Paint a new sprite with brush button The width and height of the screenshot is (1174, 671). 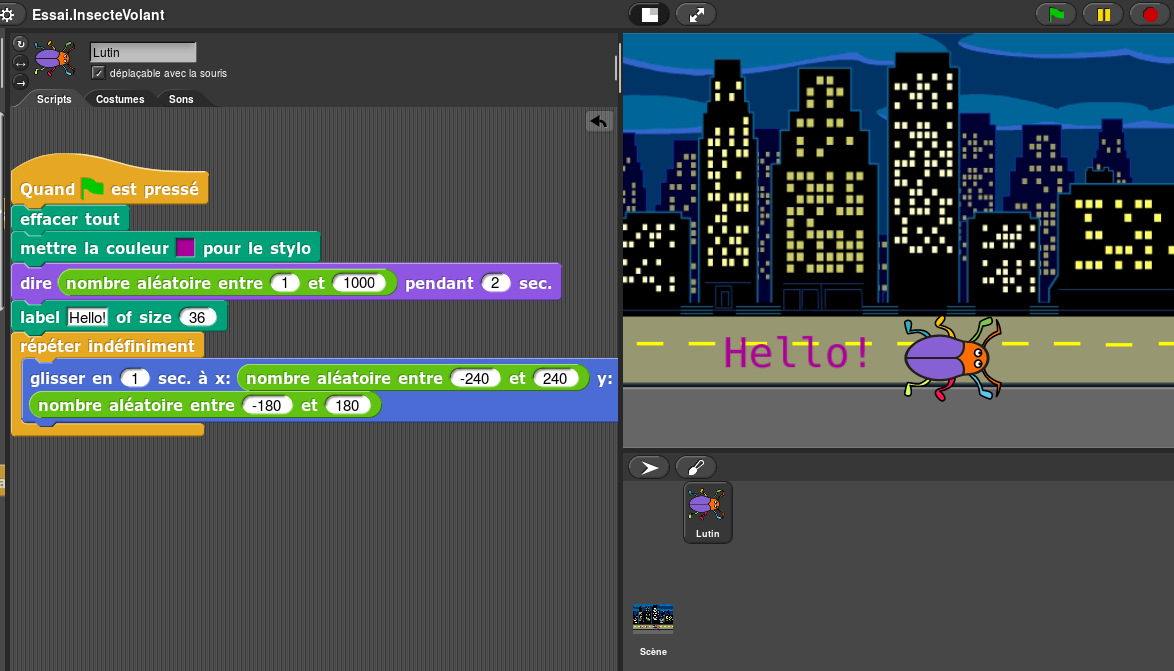coord(696,467)
